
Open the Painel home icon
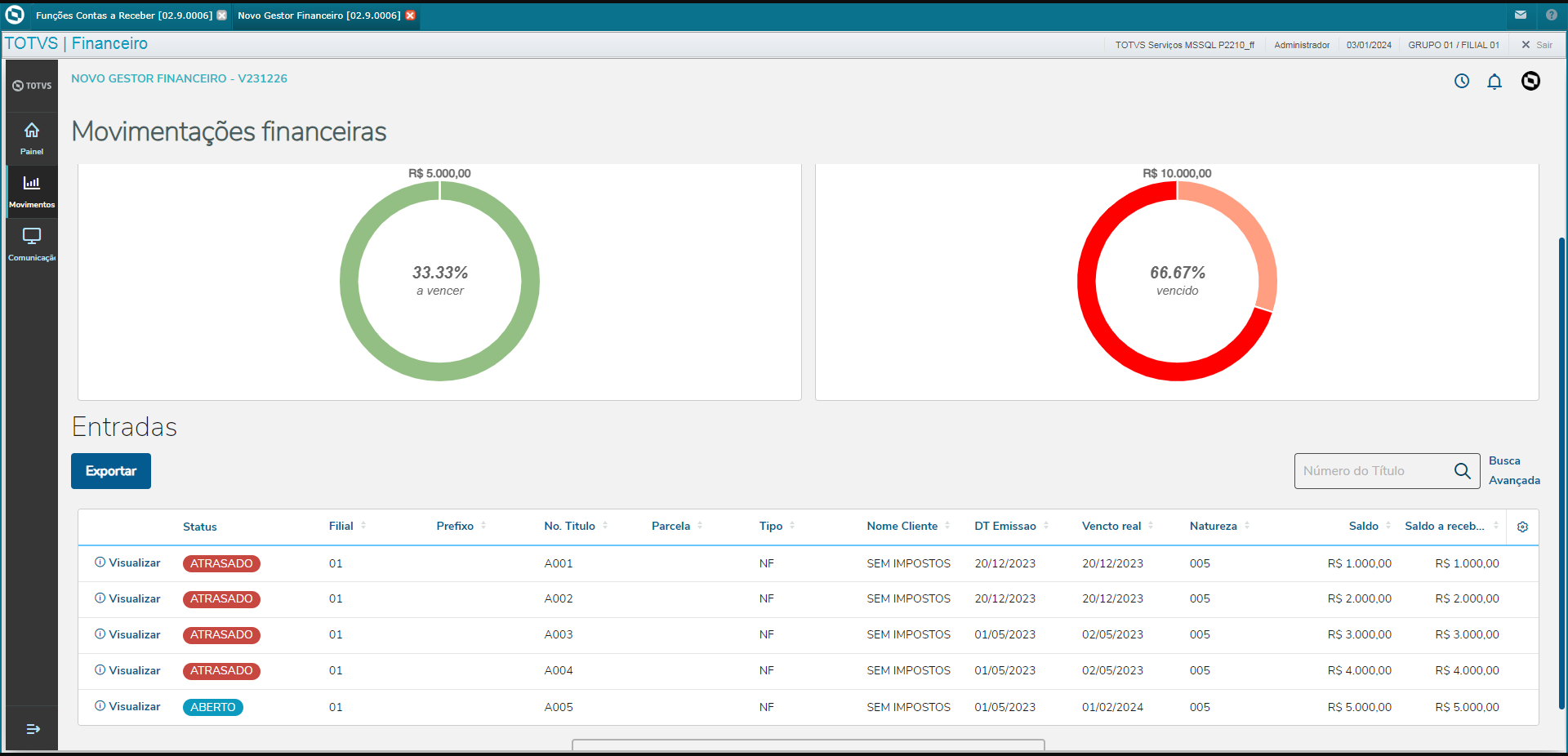pos(32,131)
